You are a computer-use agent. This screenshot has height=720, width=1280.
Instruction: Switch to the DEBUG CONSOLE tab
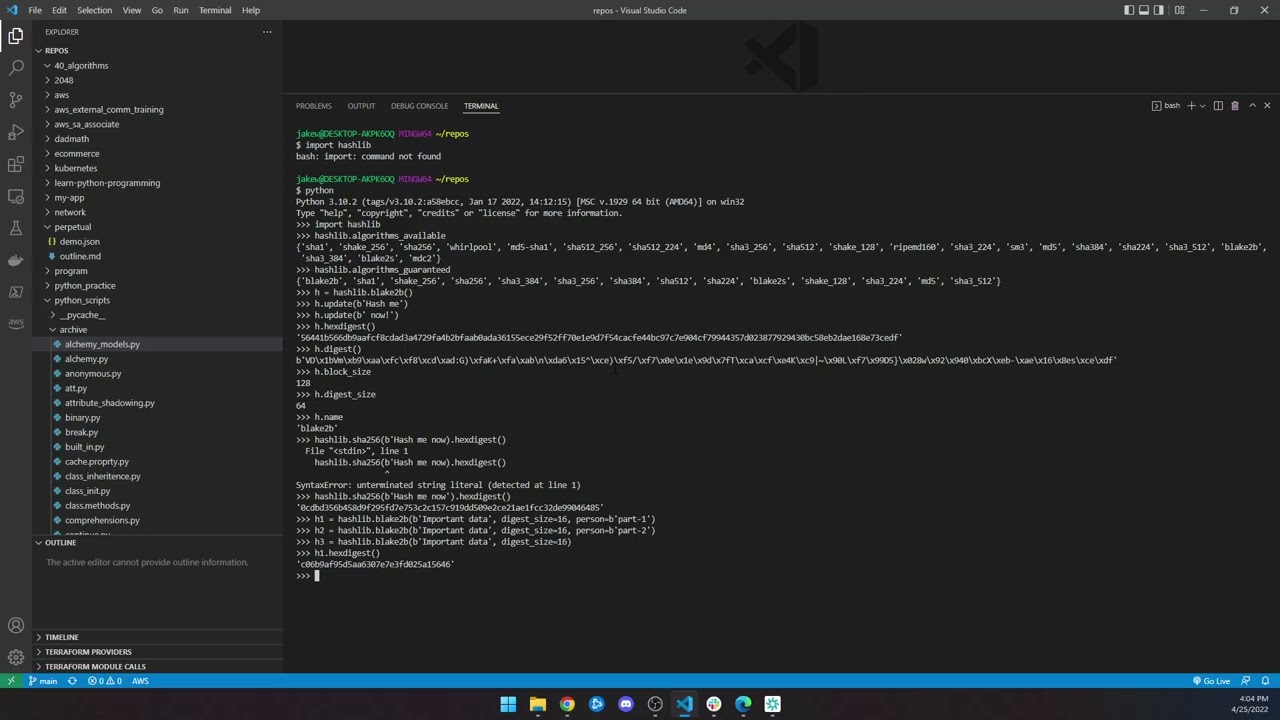[x=419, y=106]
